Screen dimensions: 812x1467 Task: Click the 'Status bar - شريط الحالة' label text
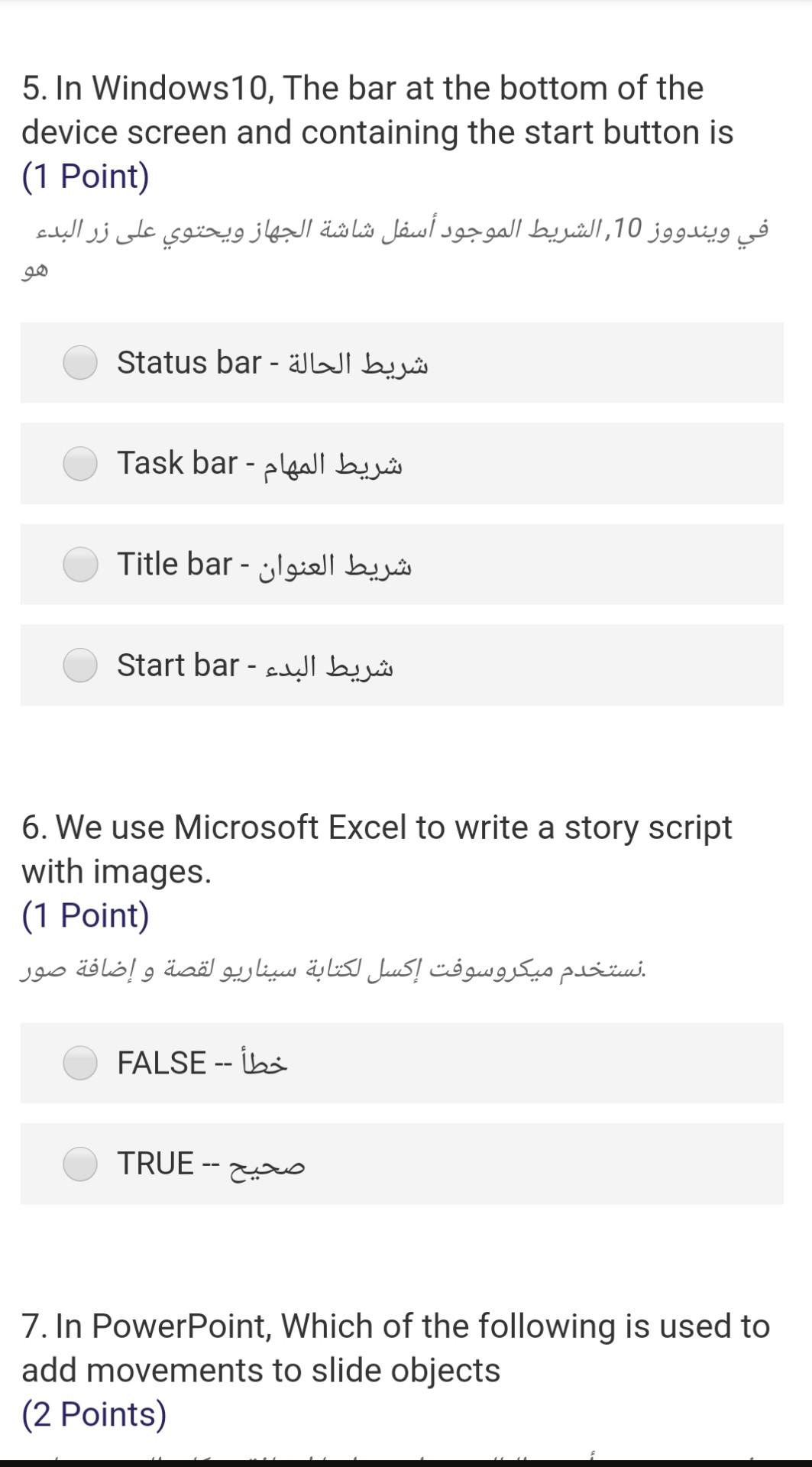click(x=272, y=363)
